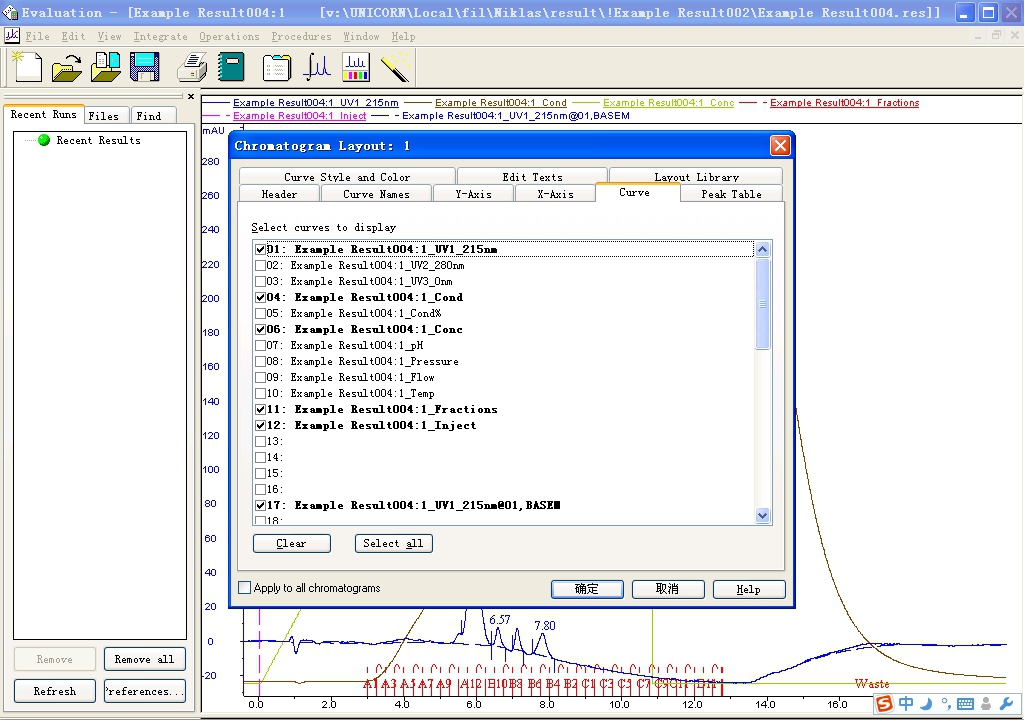
Task: Uncheck the 04 Cond curve checkbox
Action: click(261, 298)
